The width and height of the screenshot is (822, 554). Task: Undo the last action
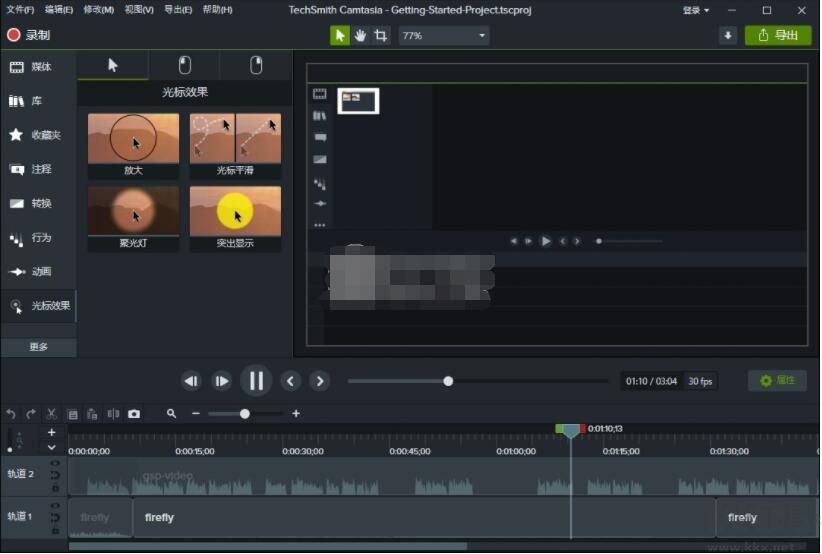11,414
